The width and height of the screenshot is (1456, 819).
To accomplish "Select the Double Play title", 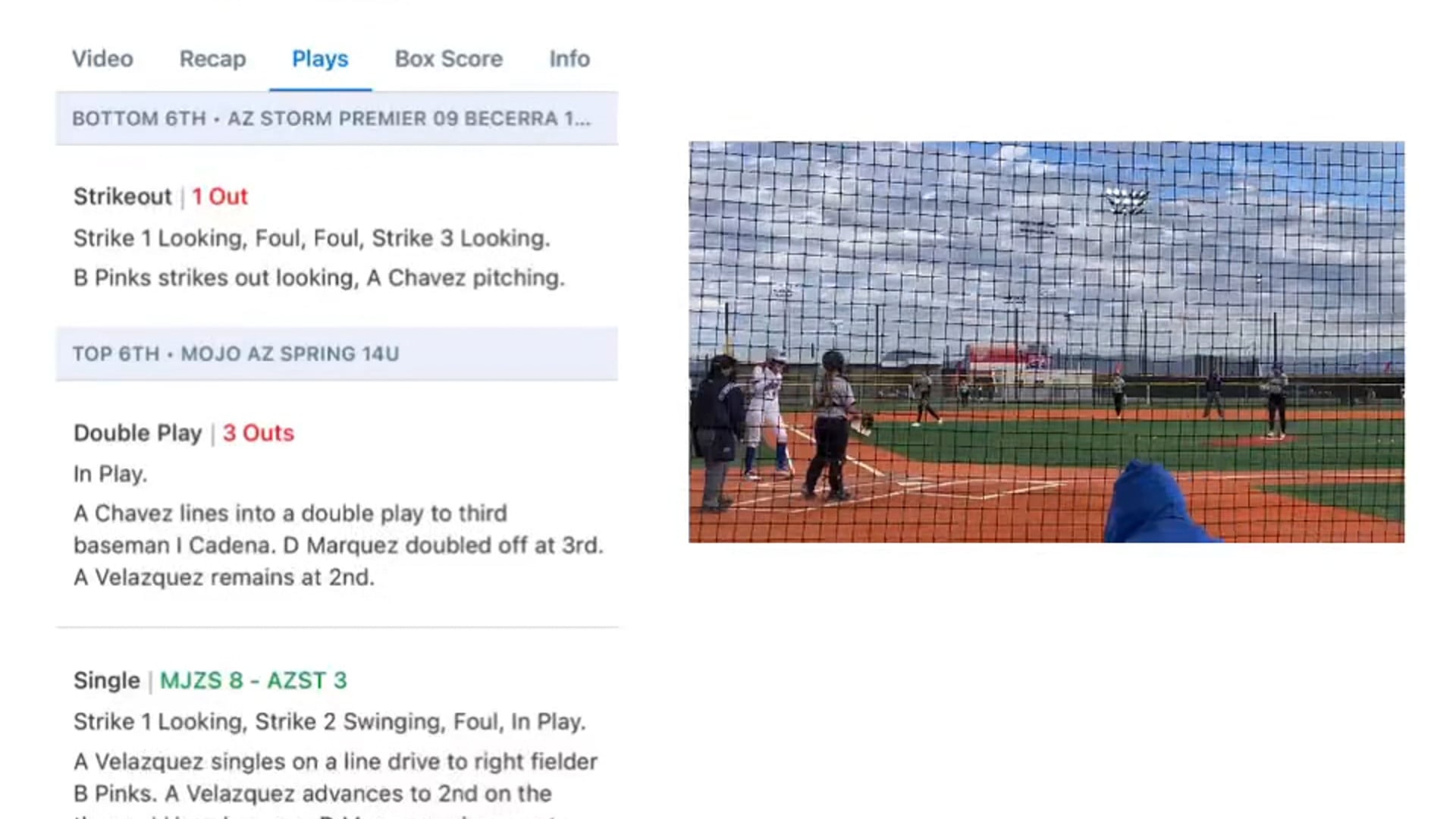I will click(138, 434).
